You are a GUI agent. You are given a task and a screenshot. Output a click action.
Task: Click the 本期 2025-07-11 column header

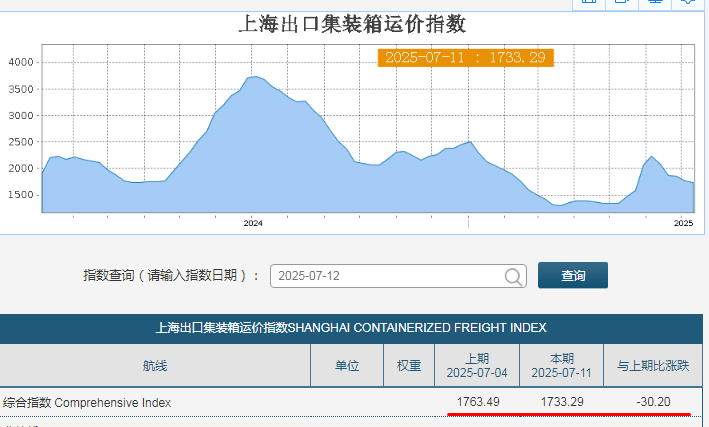(x=562, y=365)
